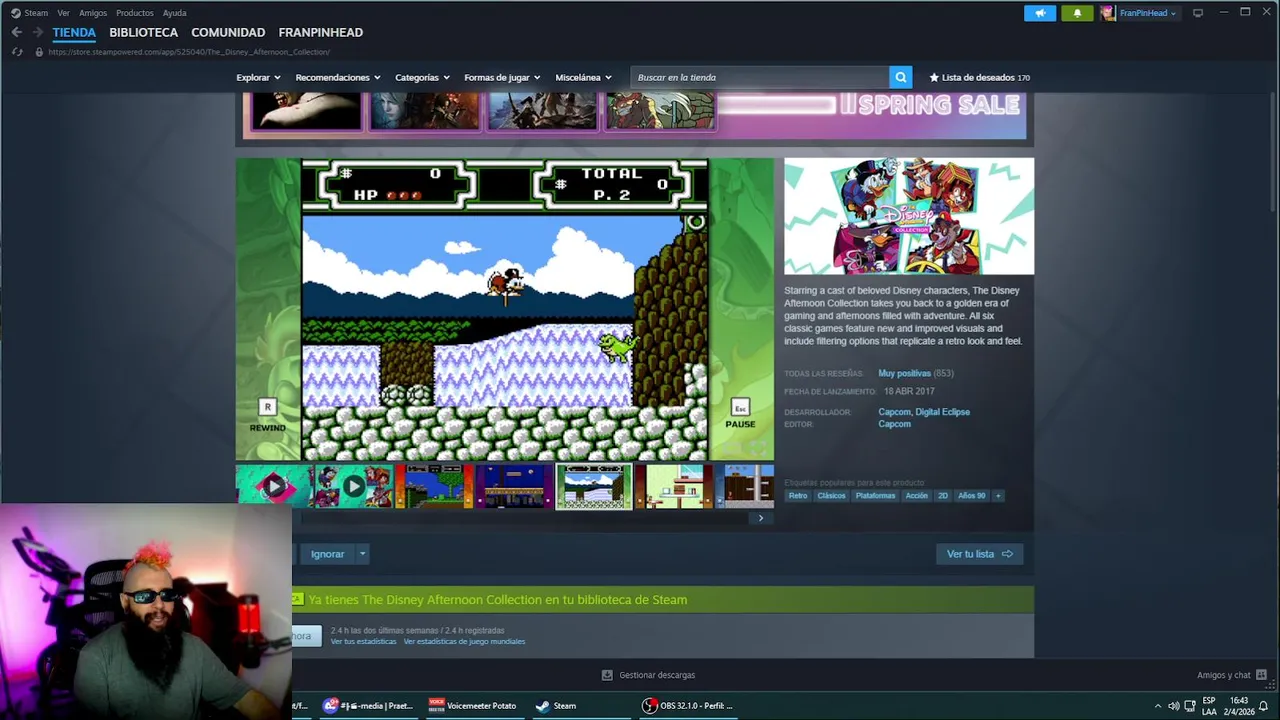Open the green notifications bell
1280x720 pixels.
tap(1077, 13)
